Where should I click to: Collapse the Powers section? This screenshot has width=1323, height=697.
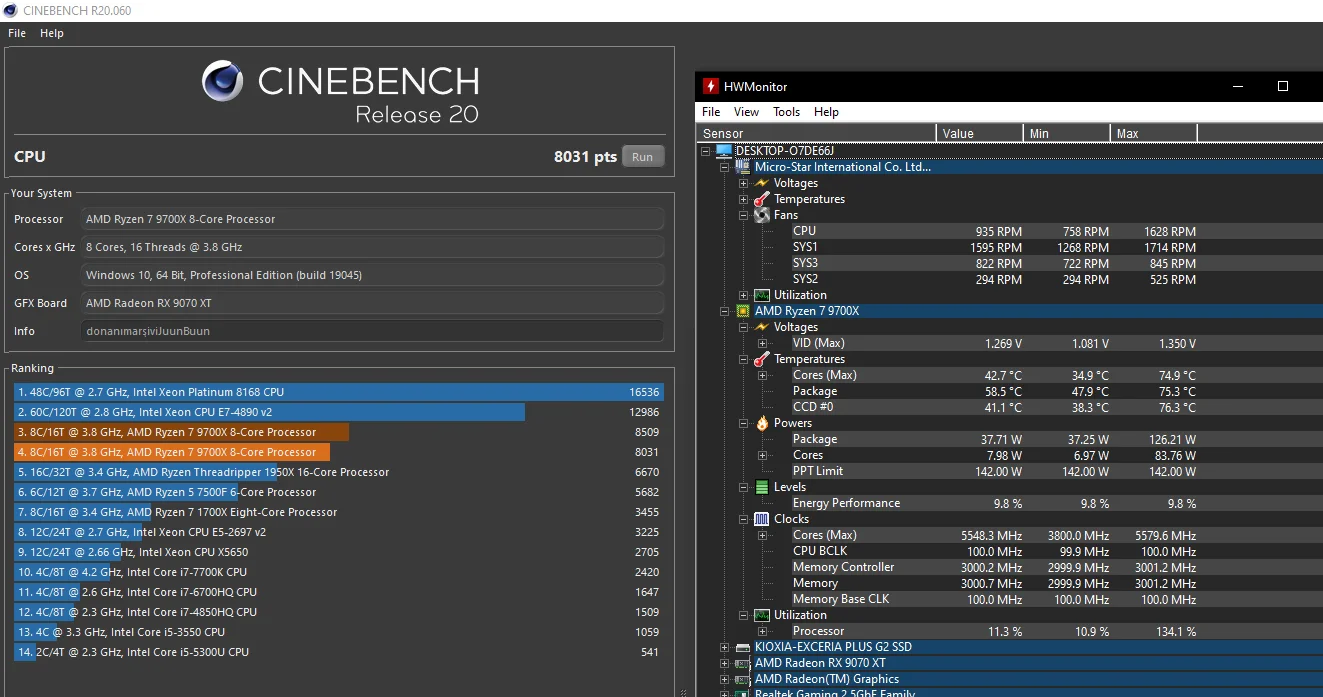[743, 423]
